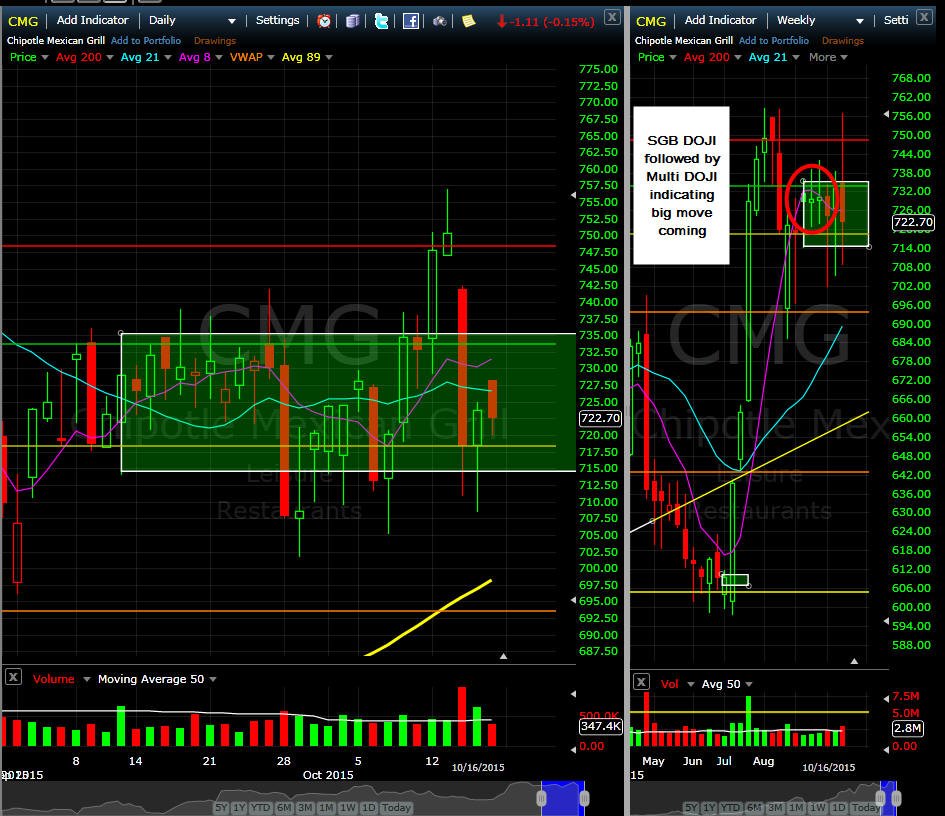Select the 1M range on weekly chart
945x816 pixels.
click(796, 808)
